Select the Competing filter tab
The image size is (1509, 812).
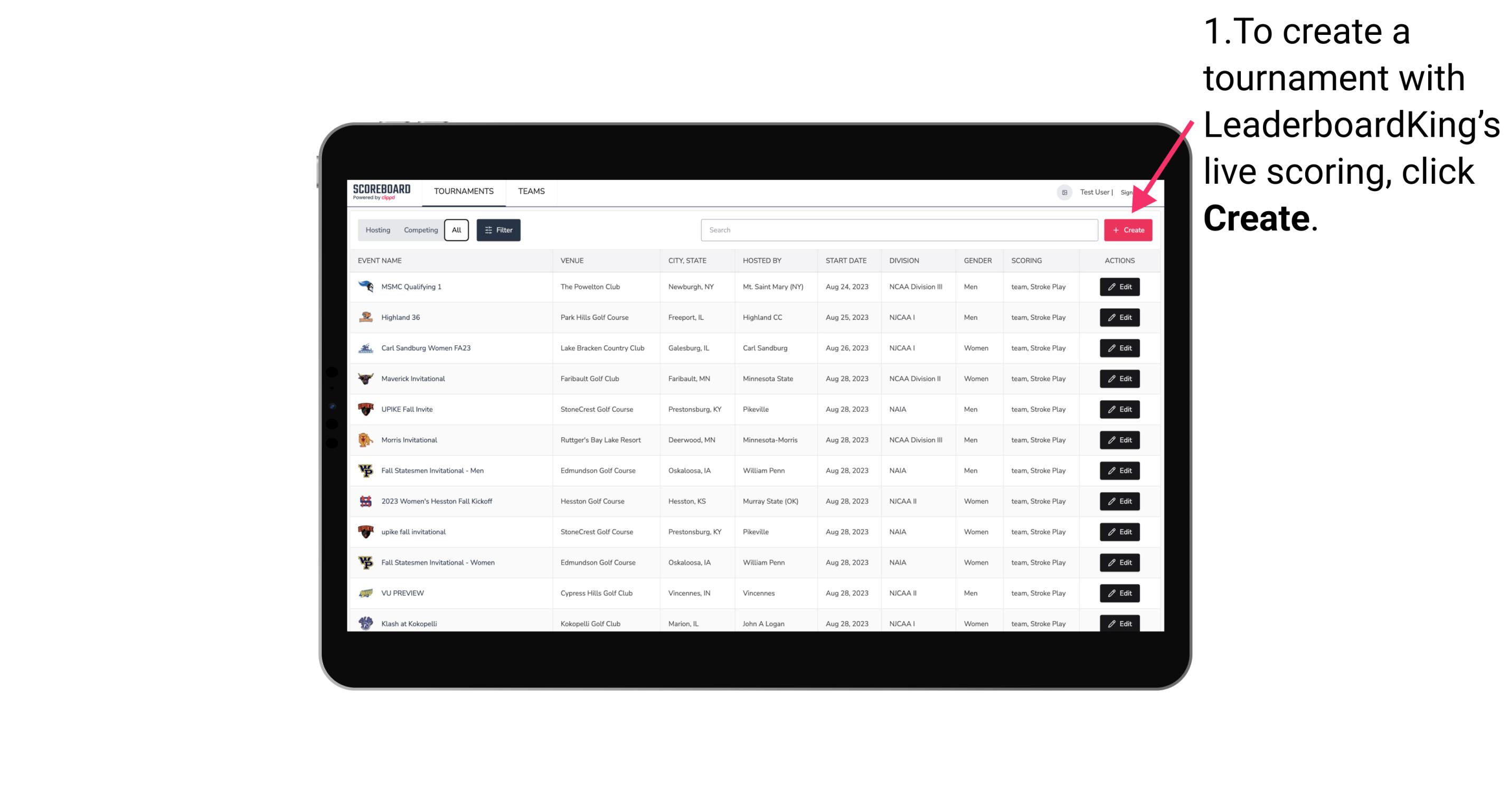click(x=419, y=230)
